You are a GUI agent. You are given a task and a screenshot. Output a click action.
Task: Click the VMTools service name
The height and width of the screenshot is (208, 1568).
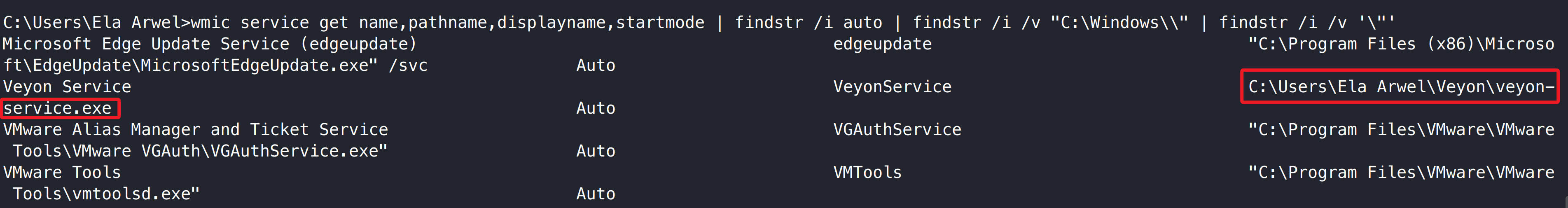(x=867, y=172)
